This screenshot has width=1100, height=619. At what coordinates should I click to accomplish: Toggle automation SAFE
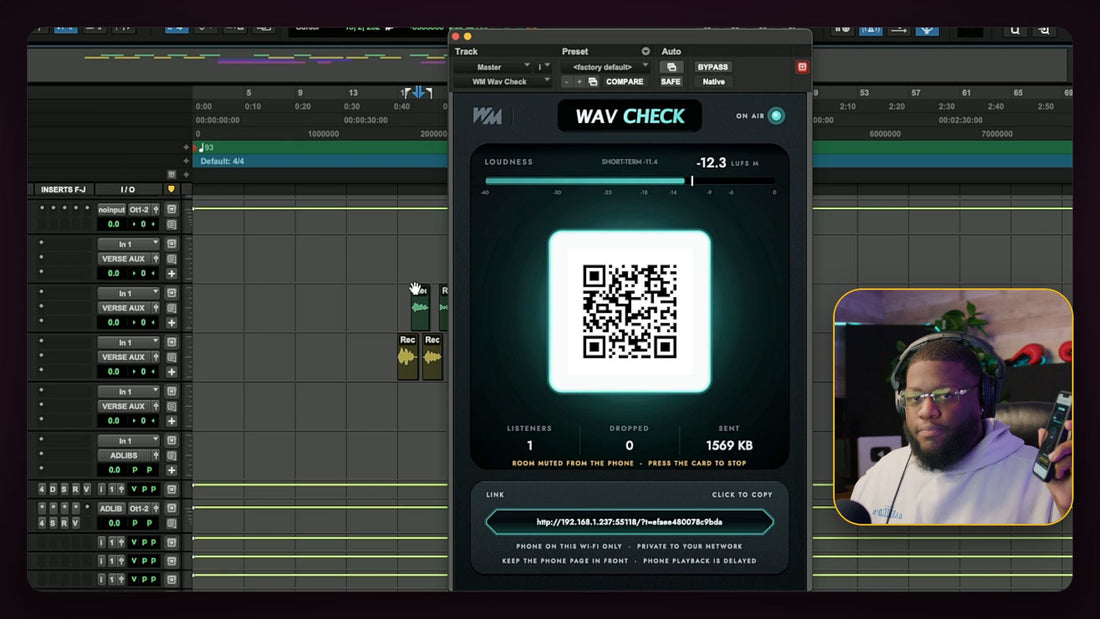(x=671, y=82)
